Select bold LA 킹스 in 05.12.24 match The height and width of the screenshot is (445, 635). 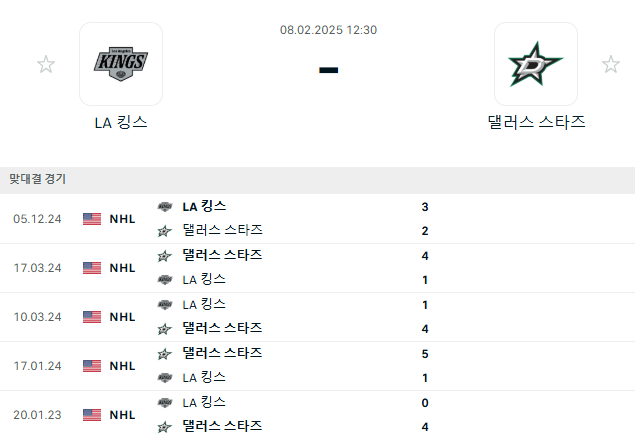(x=204, y=207)
